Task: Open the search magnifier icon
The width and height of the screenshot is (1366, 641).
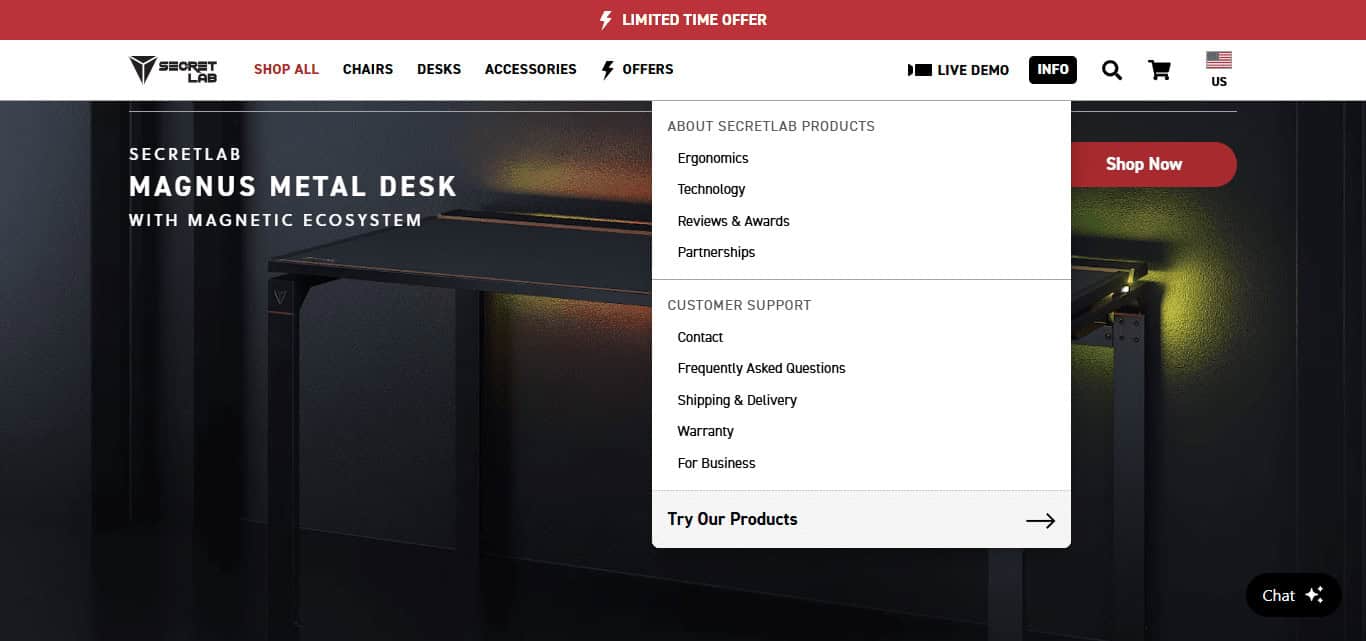Action: 1112,70
